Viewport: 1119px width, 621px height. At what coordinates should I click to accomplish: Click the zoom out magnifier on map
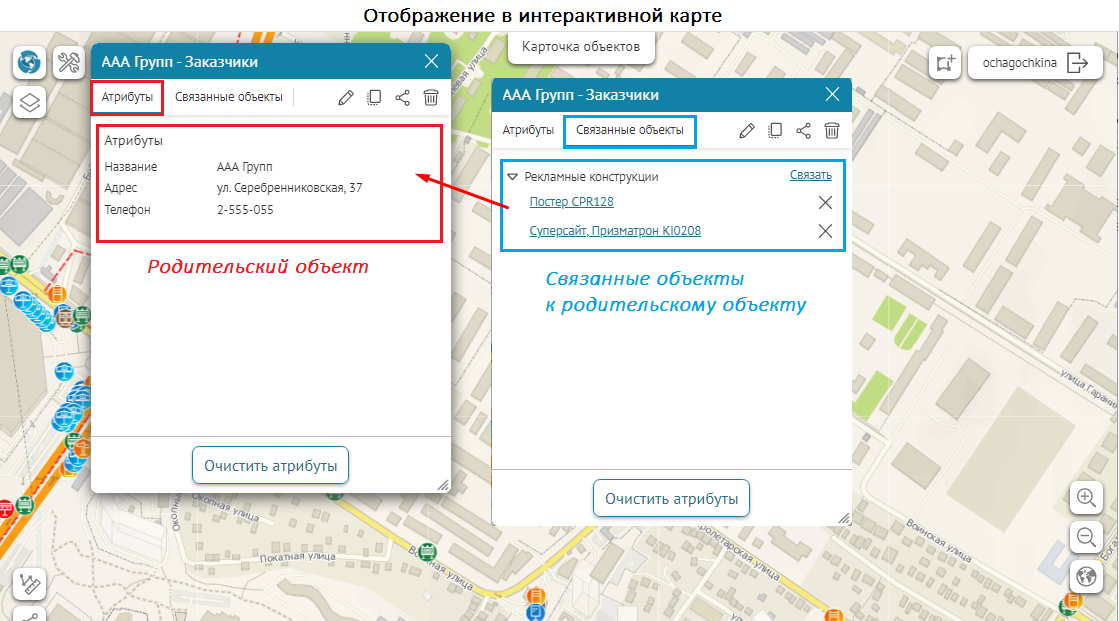(1085, 537)
